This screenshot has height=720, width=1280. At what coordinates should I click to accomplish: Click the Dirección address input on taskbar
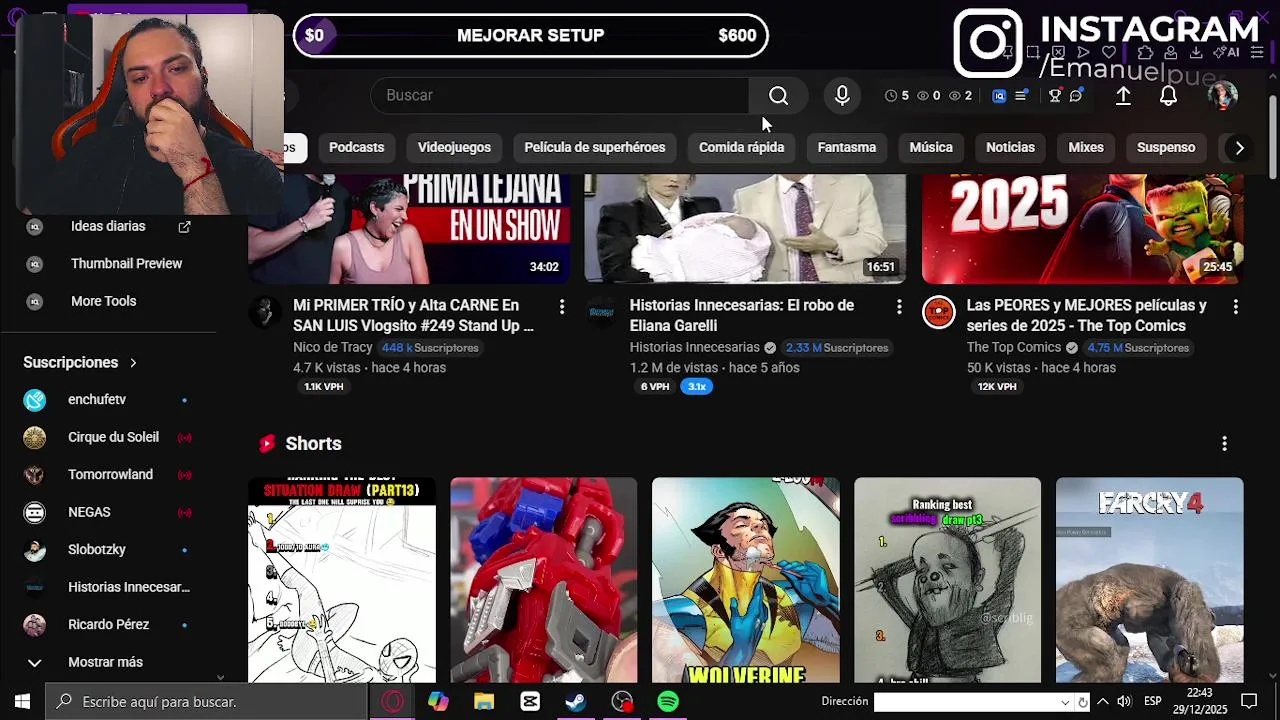click(x=965, y=702)
